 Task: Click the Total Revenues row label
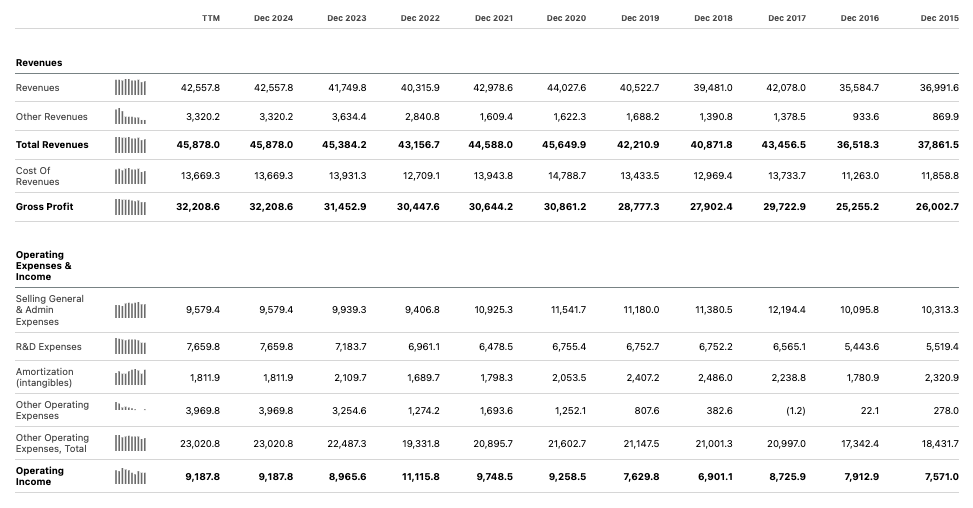52,145
